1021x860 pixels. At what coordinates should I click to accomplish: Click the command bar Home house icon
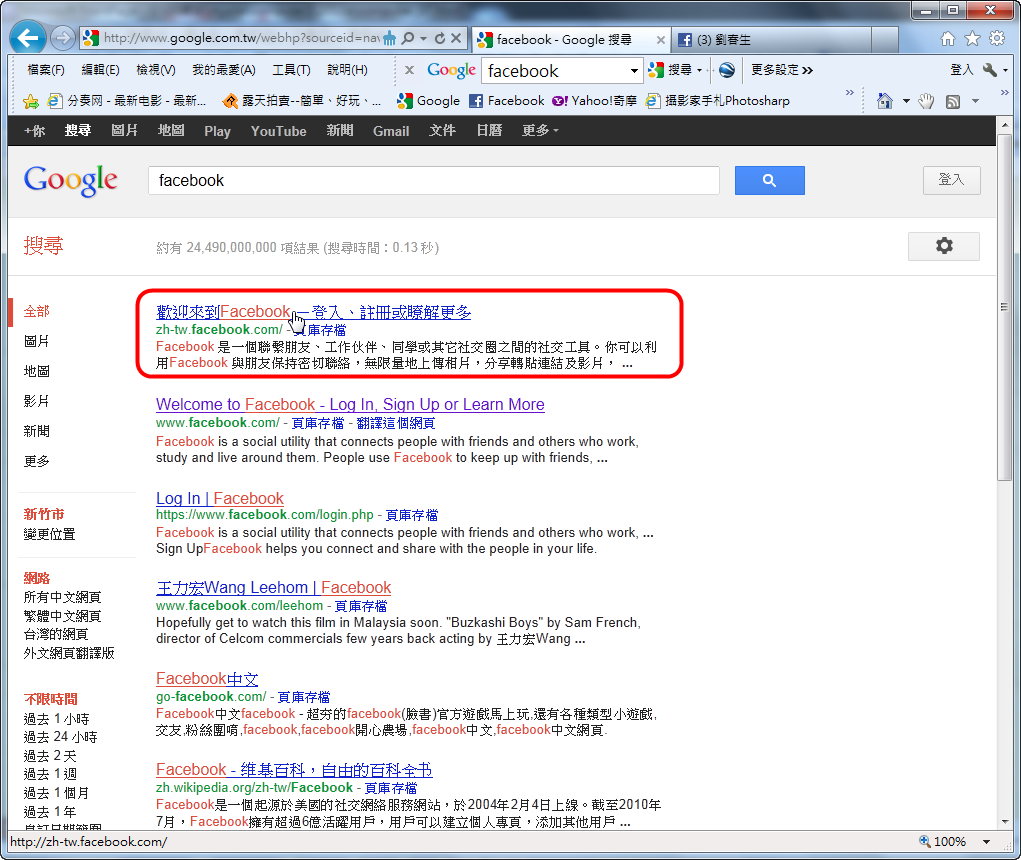coord(884,101)
